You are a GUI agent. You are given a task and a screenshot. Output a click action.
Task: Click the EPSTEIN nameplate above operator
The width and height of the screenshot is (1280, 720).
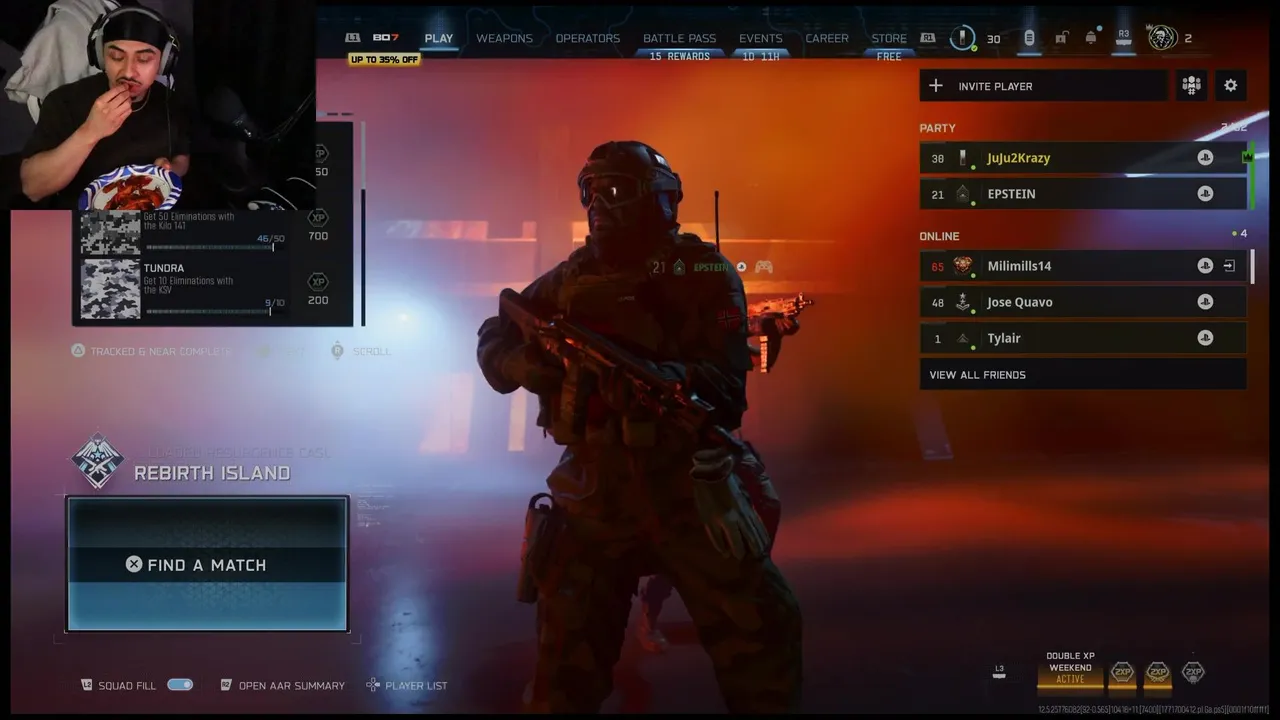[x=711, y=267]
